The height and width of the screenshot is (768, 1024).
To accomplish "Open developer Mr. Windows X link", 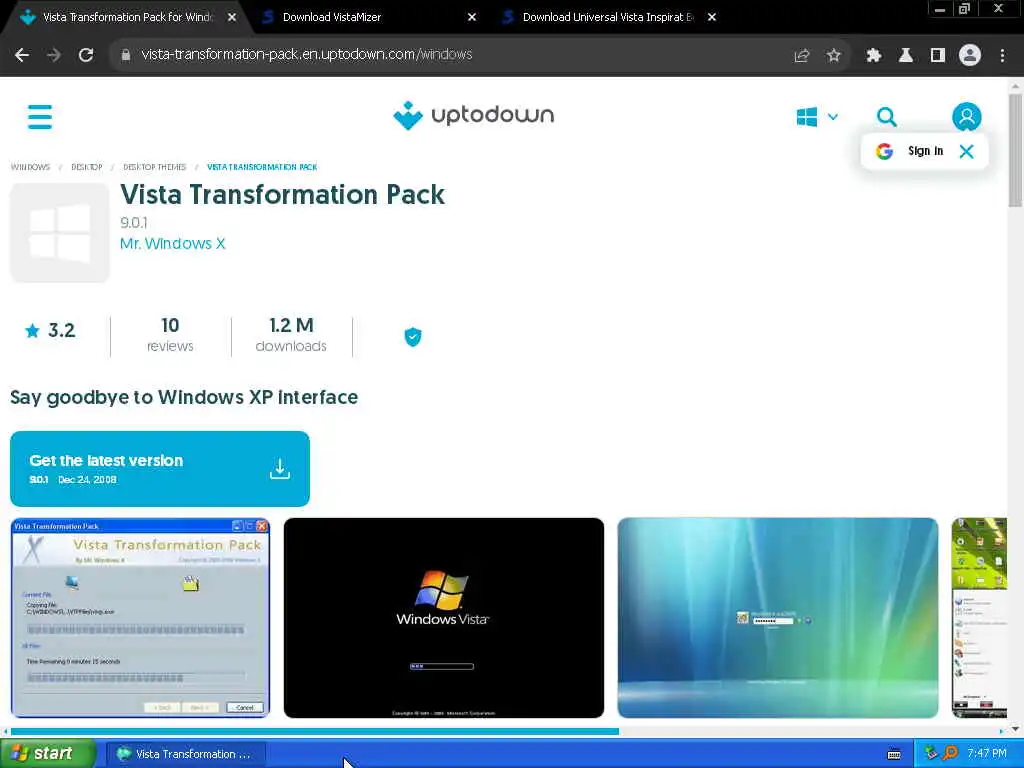I will (172, 244).
